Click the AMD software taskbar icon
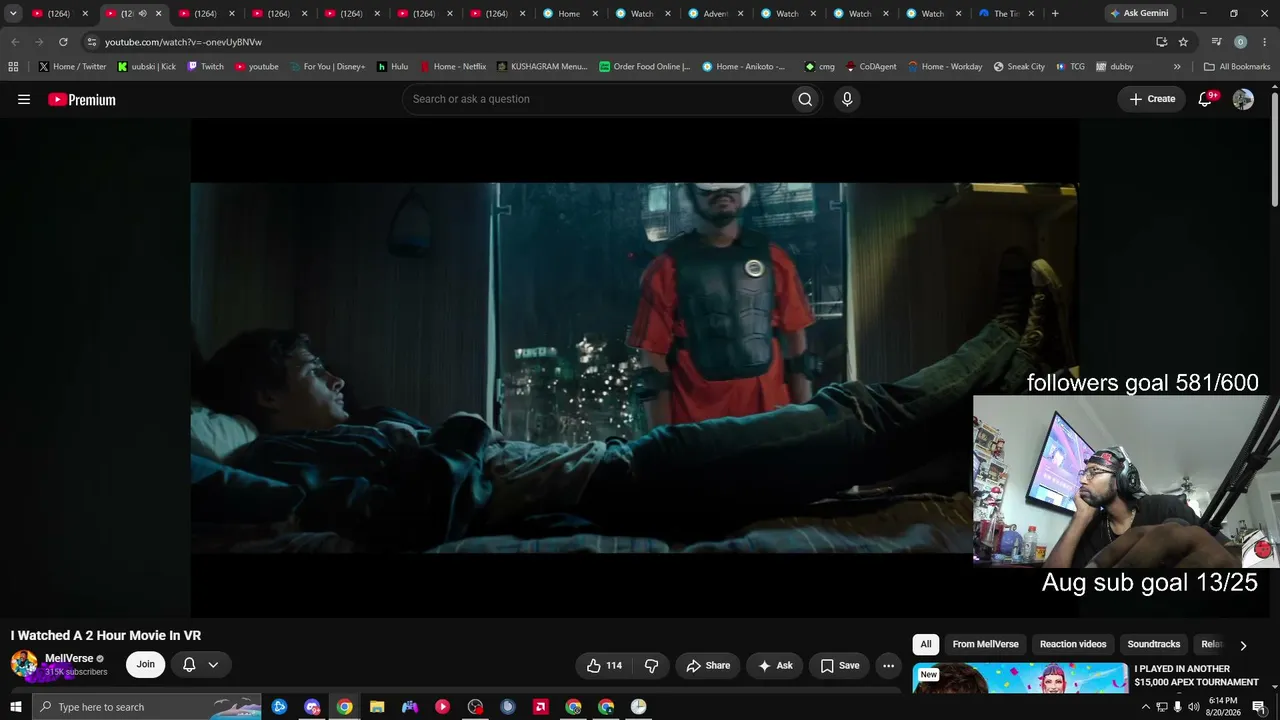This screenshot has height=720, width=1280. coord(540,707)
